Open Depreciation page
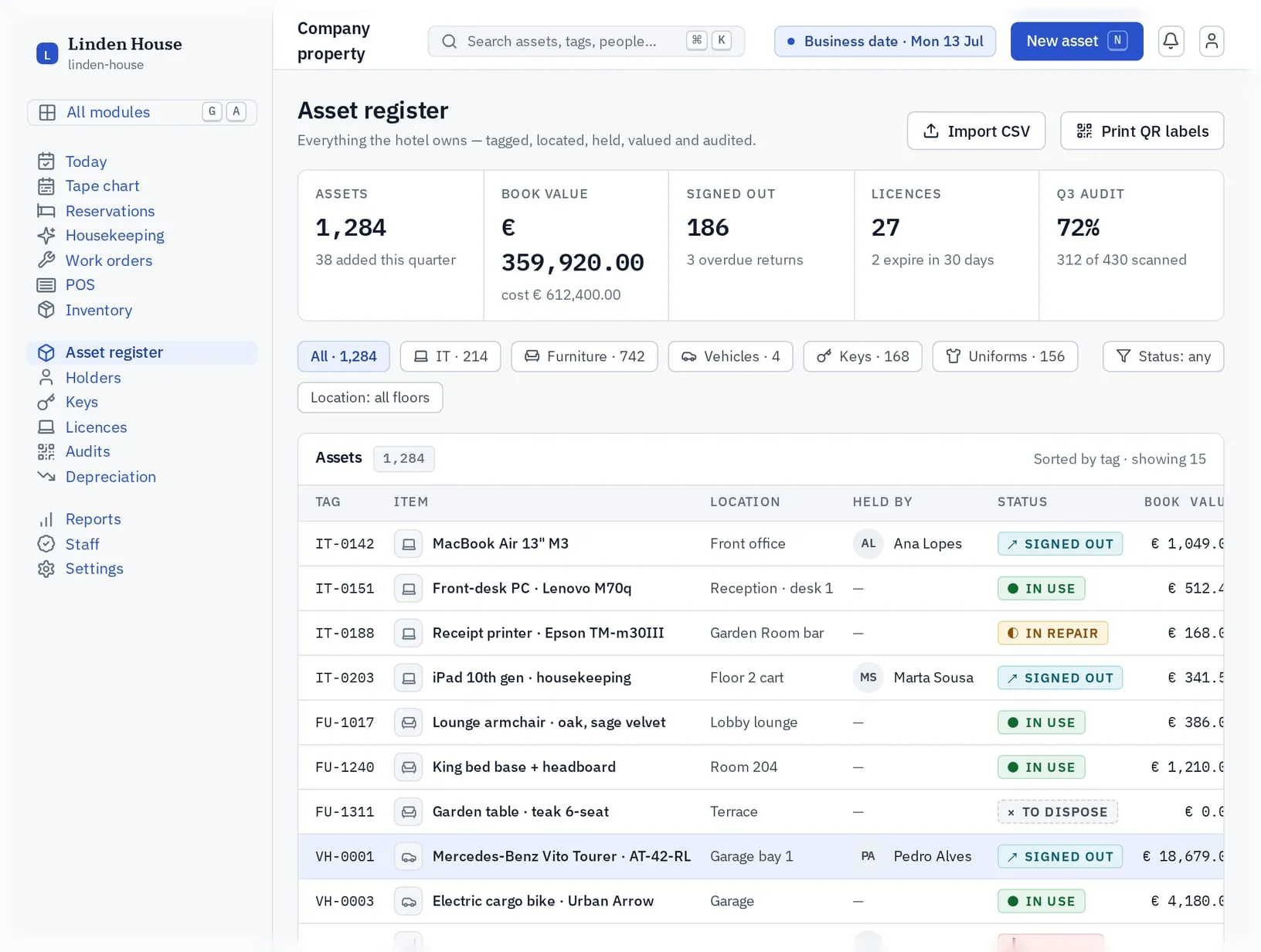Image resolution: width=1261 pixels, height=952 pixels. tap(142, 477)
